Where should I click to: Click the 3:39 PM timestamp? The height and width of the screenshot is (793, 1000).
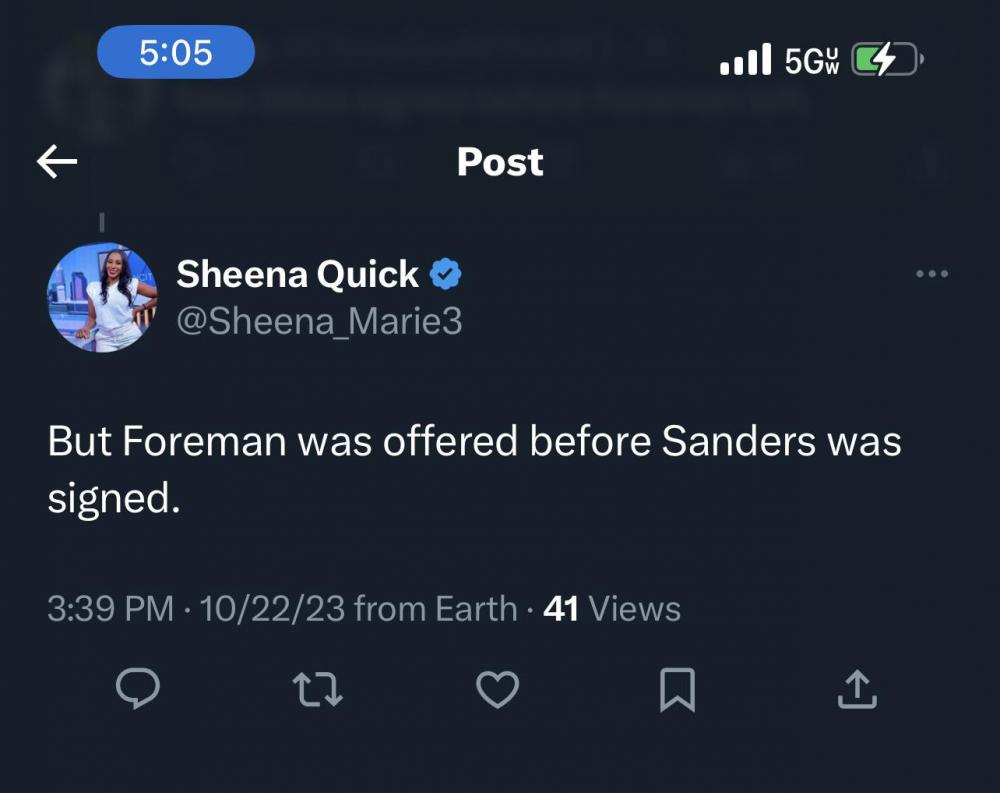[110, 608]
